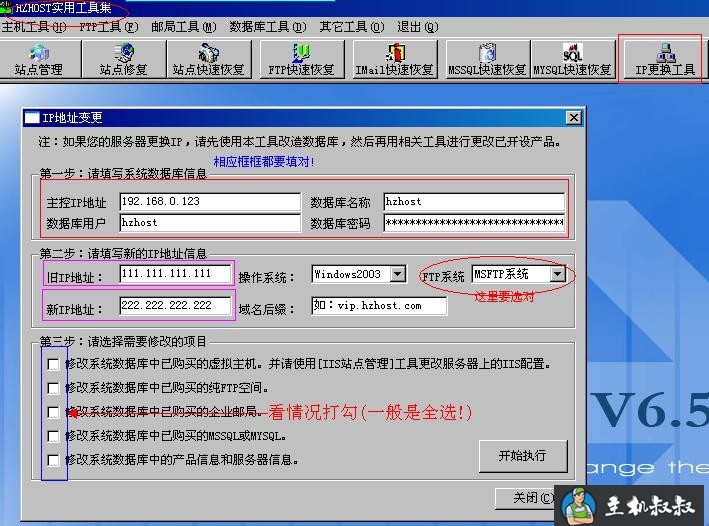Open the 数据库工具(D) menu

click(x=268, y=27)
